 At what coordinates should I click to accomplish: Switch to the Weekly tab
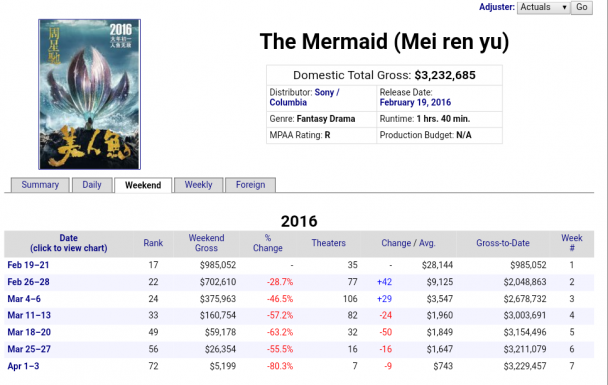coord(199,185)
